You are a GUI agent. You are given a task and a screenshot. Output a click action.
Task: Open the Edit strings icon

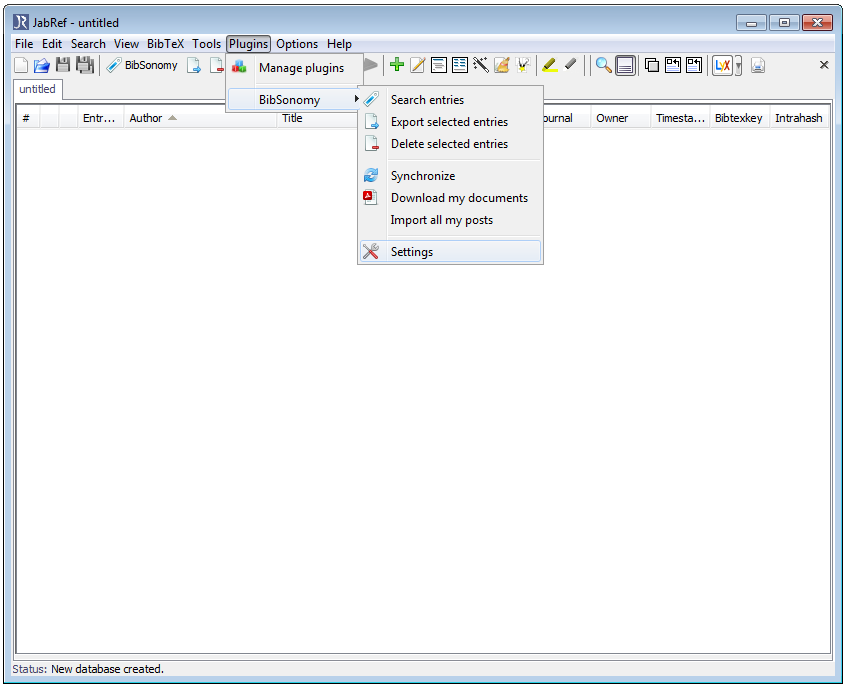(460, 65)
